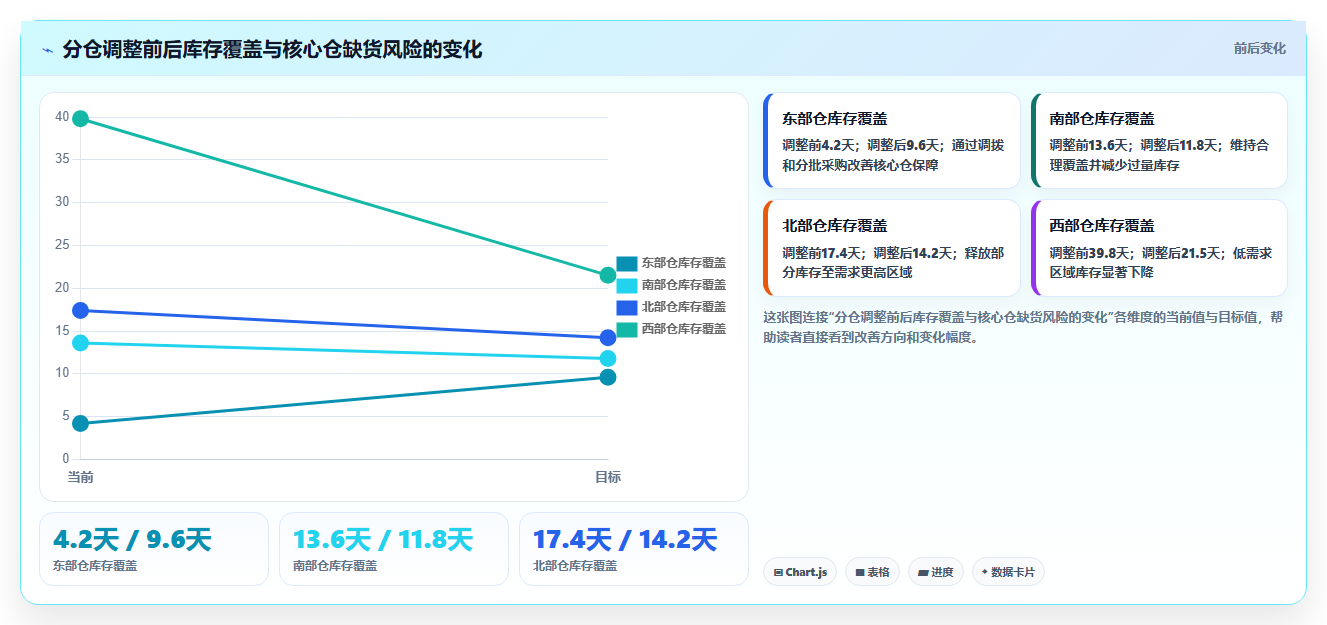Open the 西部仓库存覆盖 info card
The width and height of the screenshot is (1327, 625).
click(1159, 248)
